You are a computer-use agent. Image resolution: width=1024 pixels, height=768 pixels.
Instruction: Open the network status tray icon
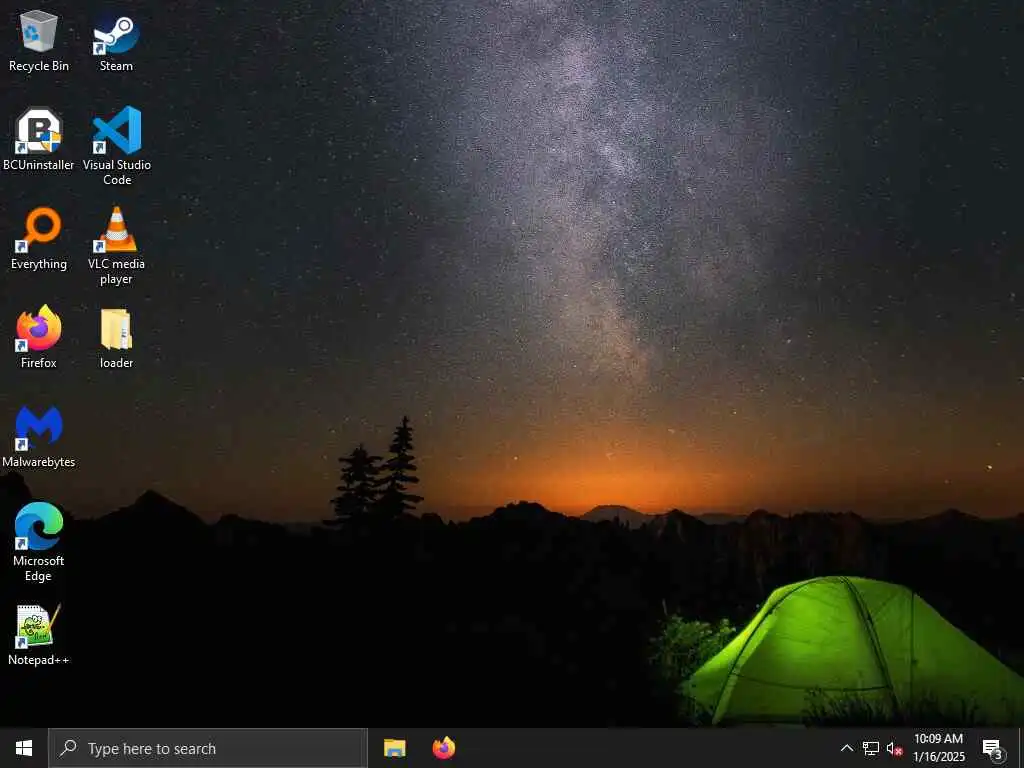[x=871, y=748]
